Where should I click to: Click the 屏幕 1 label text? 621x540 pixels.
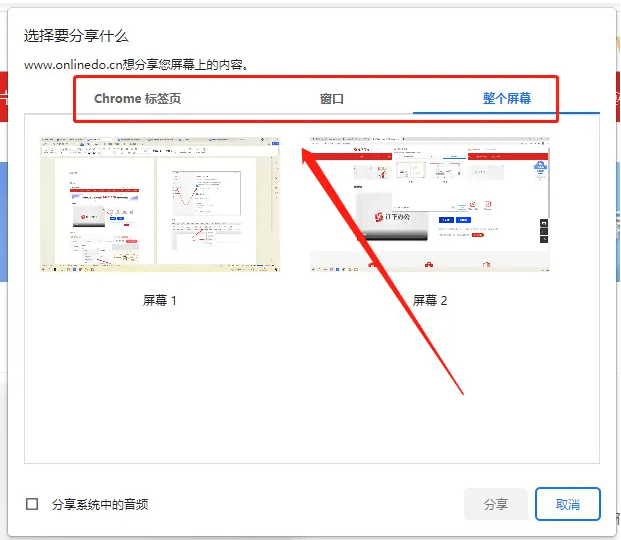[159, 300]
